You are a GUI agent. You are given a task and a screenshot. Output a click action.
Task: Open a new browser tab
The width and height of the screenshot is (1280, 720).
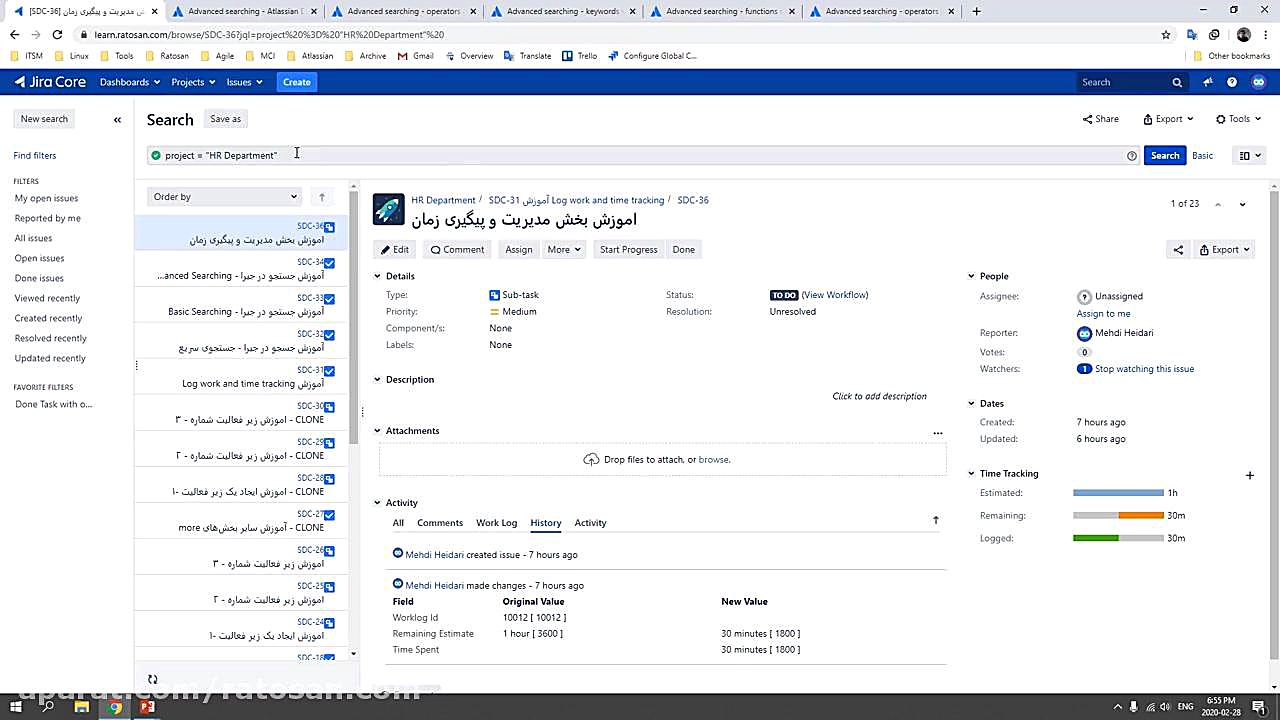coord(976,11)
